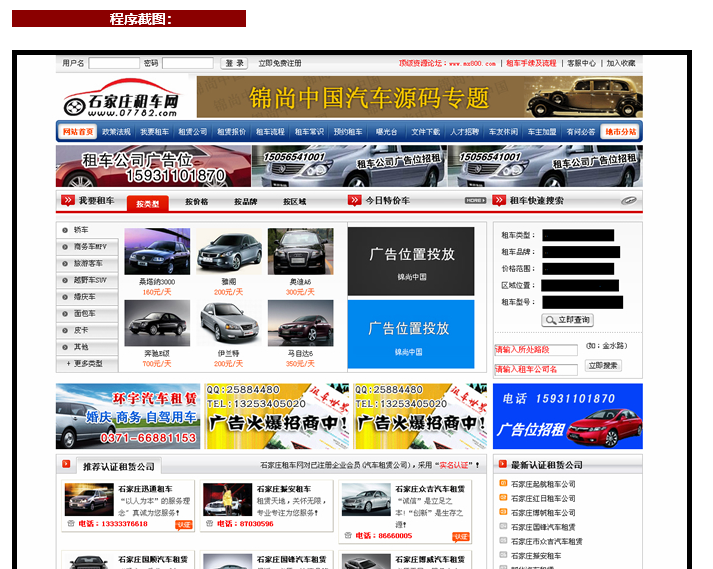This screenshot has height=569, width=713.
Task: Open 租车流程 in navigation bar
Action: tap(270, 132)
